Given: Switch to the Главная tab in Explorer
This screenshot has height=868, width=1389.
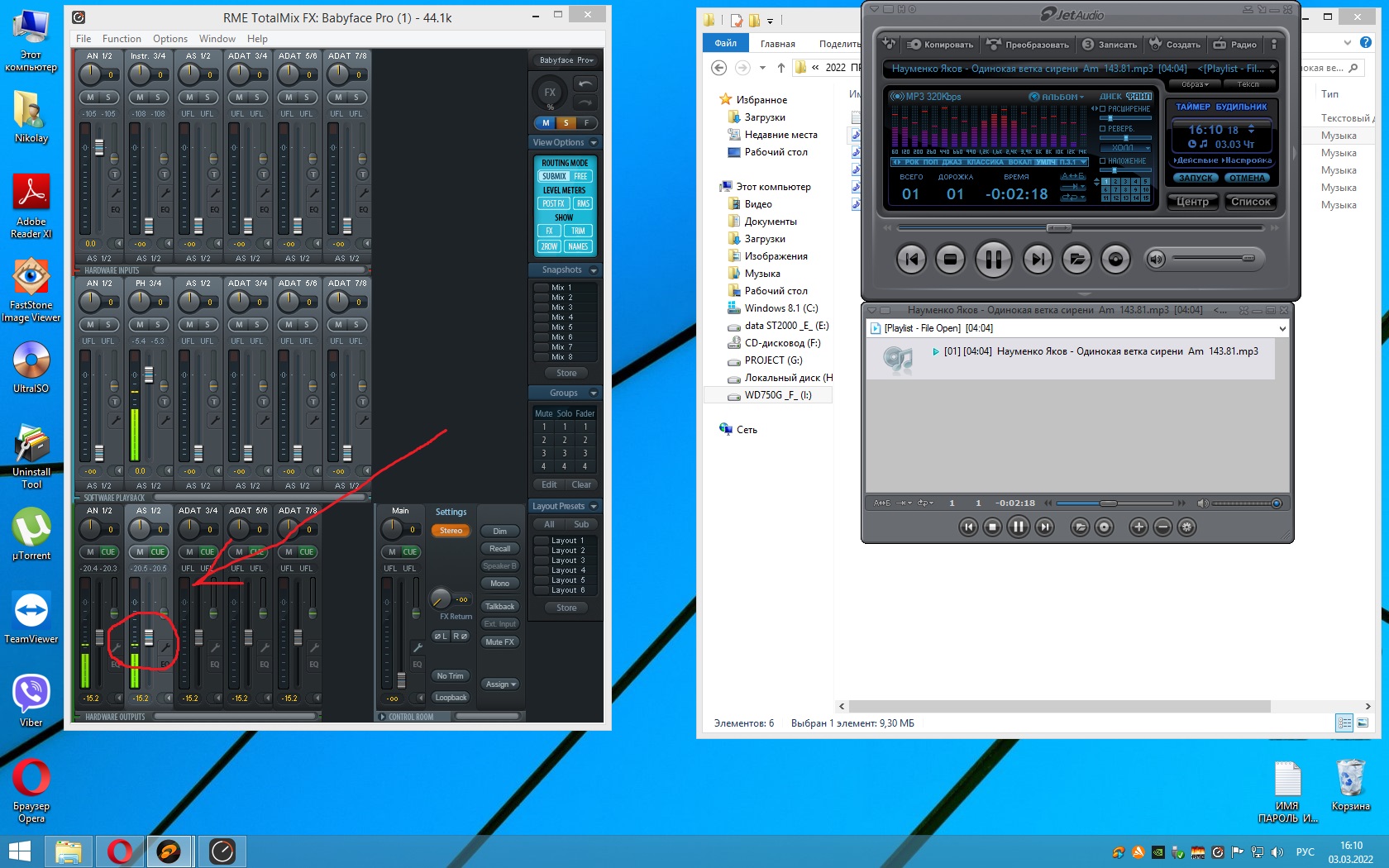Looking at the screenshot, I should [x=778, y=44].
